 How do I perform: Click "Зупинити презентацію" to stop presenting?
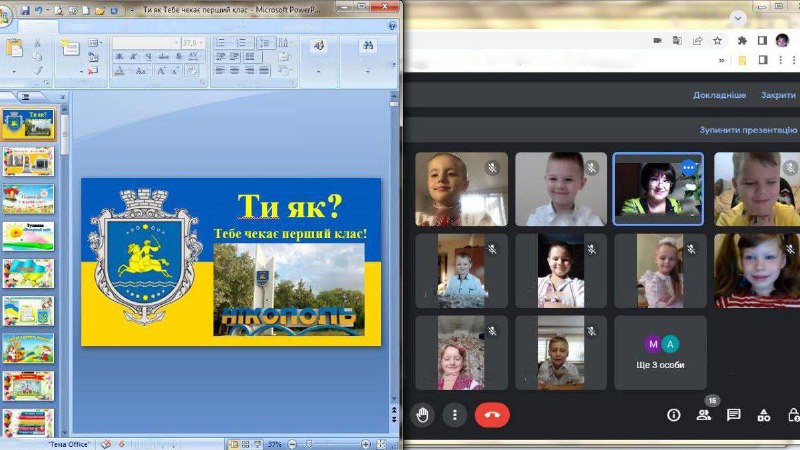coord(748,130)
